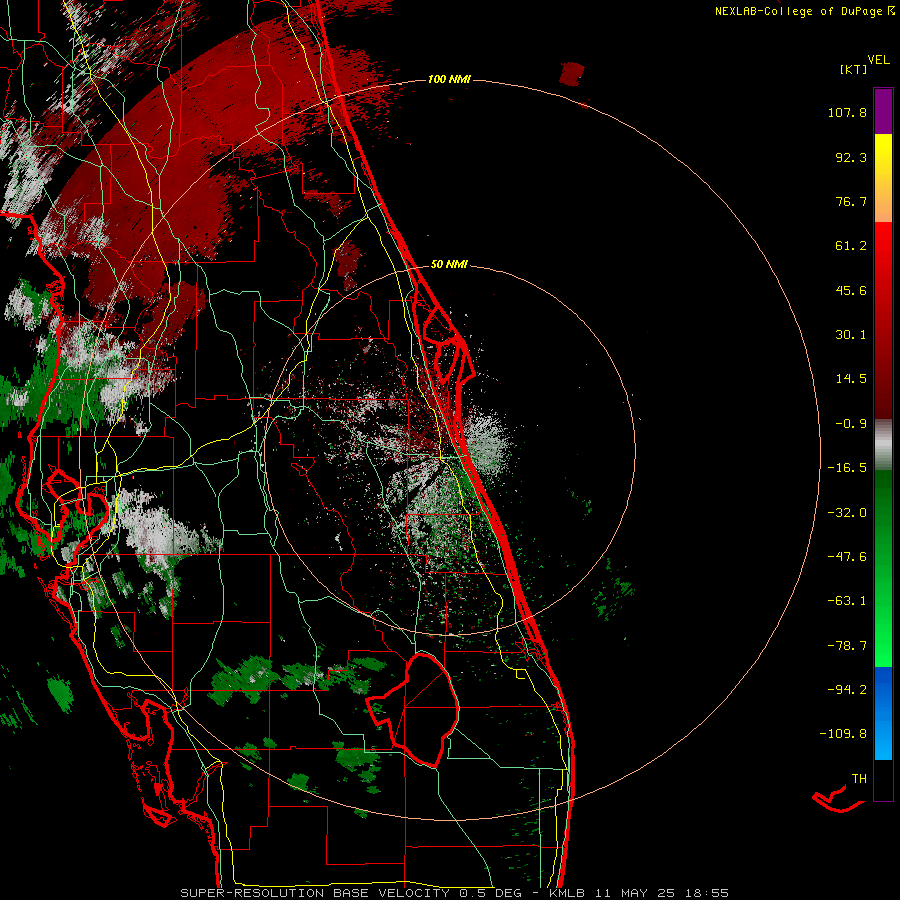Viewport: 900px width, 900px height.
Task: Click the [KT] unit label
Action: coord(854,69)
